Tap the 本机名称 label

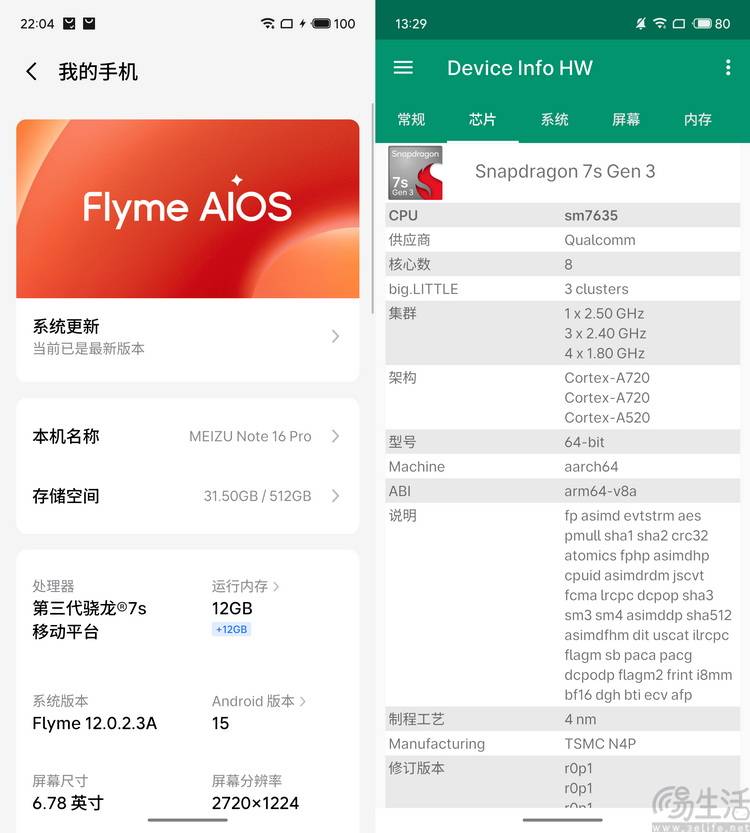click(x=66, y=436)
